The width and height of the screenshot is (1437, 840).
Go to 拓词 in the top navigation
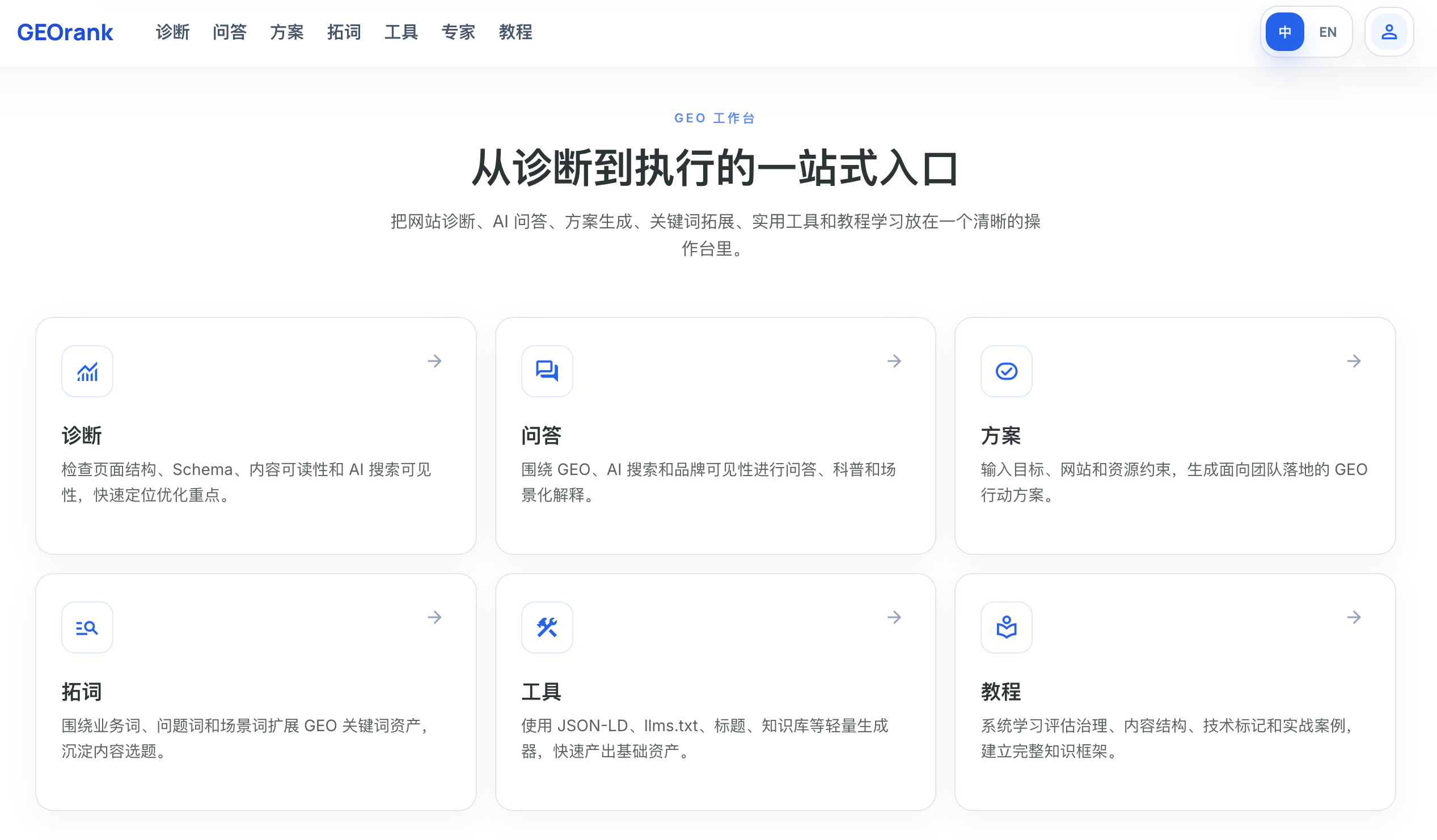tap(344, 32)
